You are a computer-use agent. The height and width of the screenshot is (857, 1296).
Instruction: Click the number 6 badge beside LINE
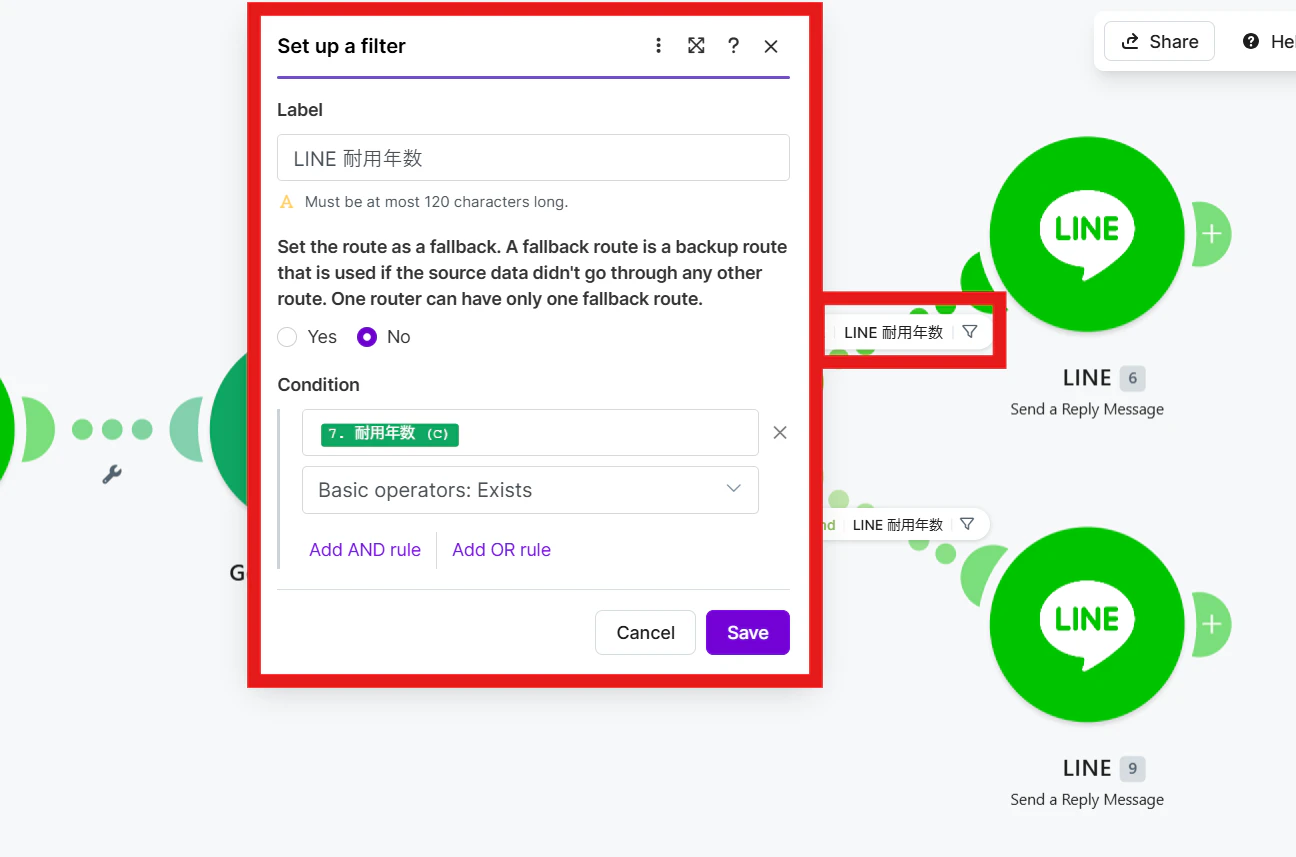tap(1132, 378)
